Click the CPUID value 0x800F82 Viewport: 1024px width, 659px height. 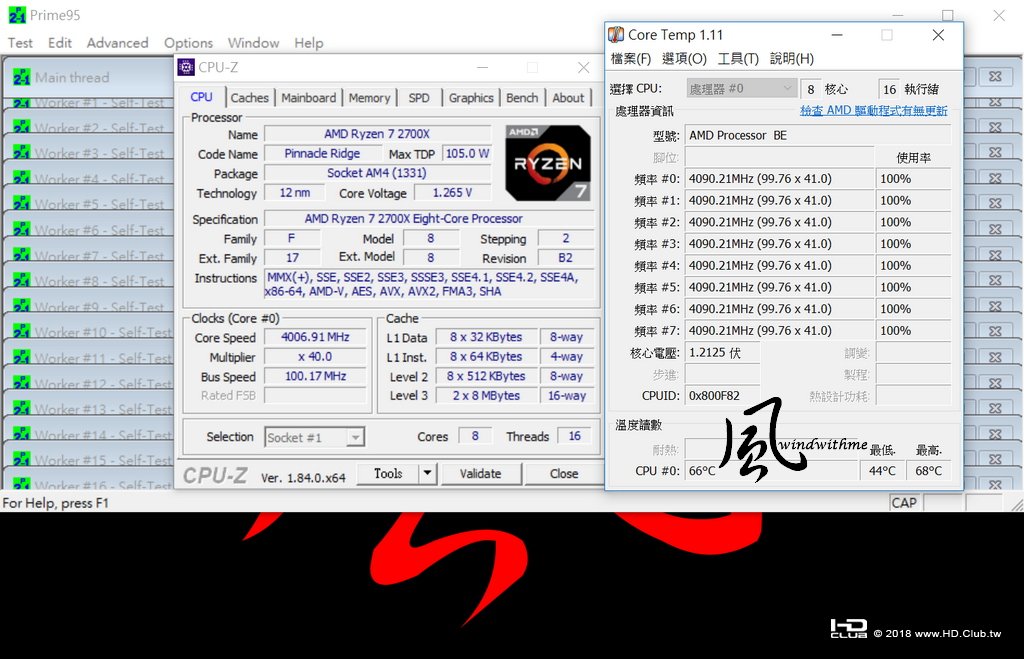click(722, 396)
